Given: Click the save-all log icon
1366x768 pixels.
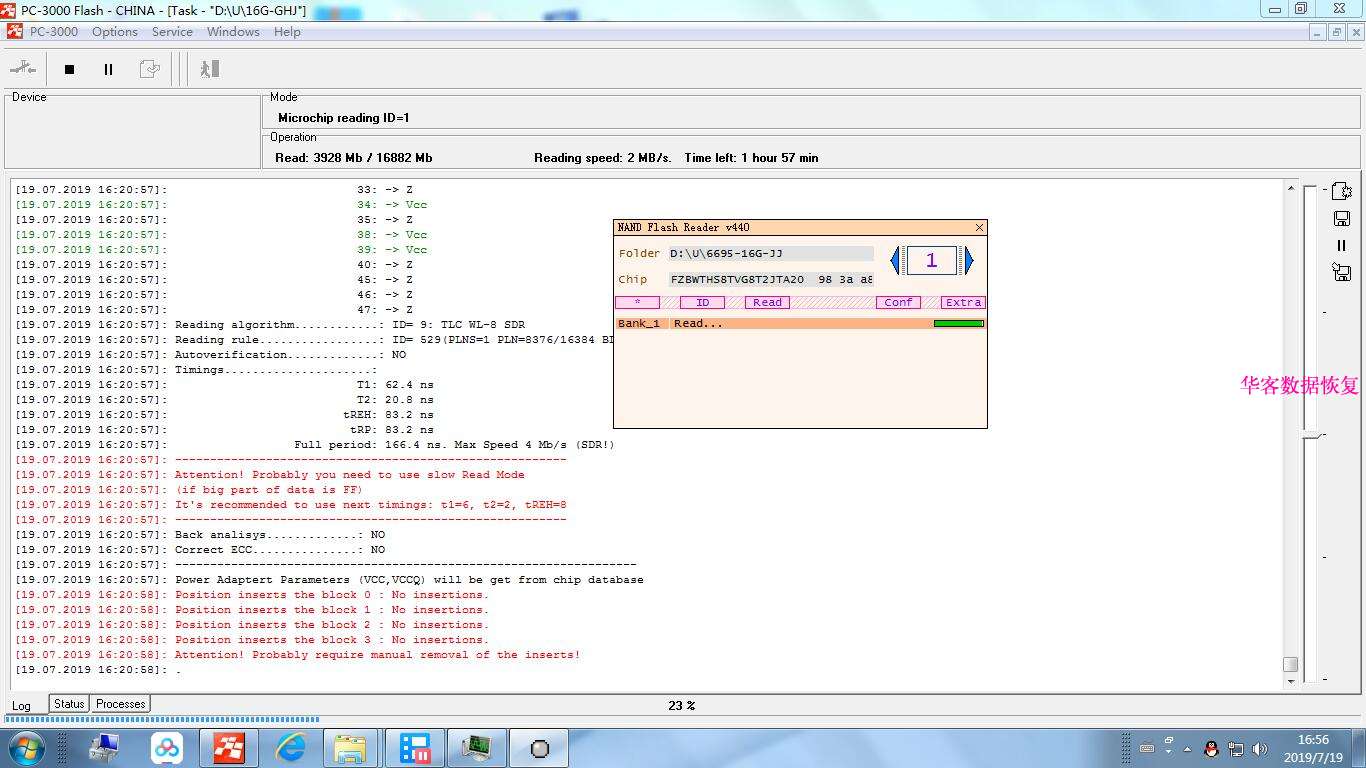Looking at the screenshot, I should (x=1342, y=271).
